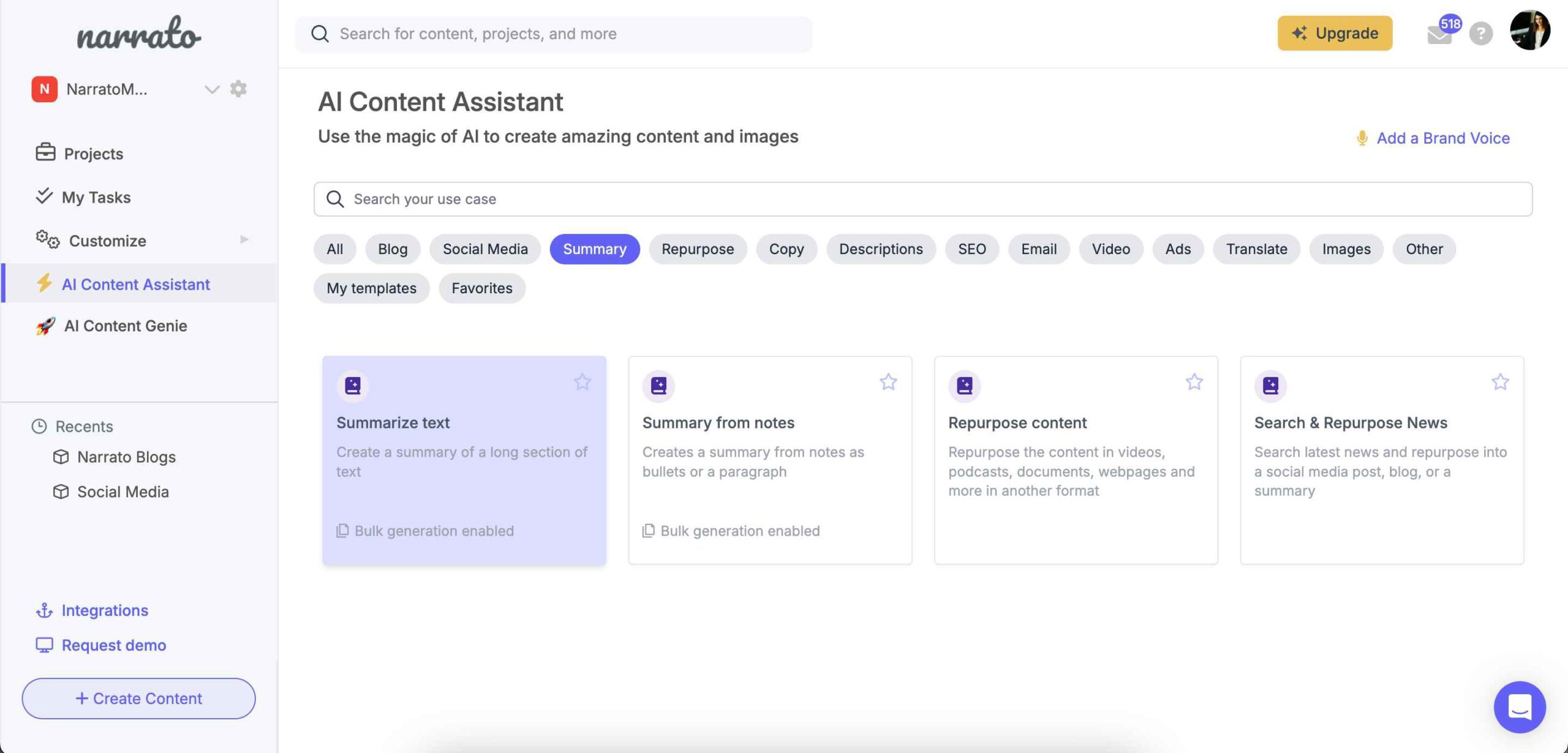The width and height of the screenshot is (1568, 753).
Task: Click the Recents clock icon
Action: click(x=39, y=426)
